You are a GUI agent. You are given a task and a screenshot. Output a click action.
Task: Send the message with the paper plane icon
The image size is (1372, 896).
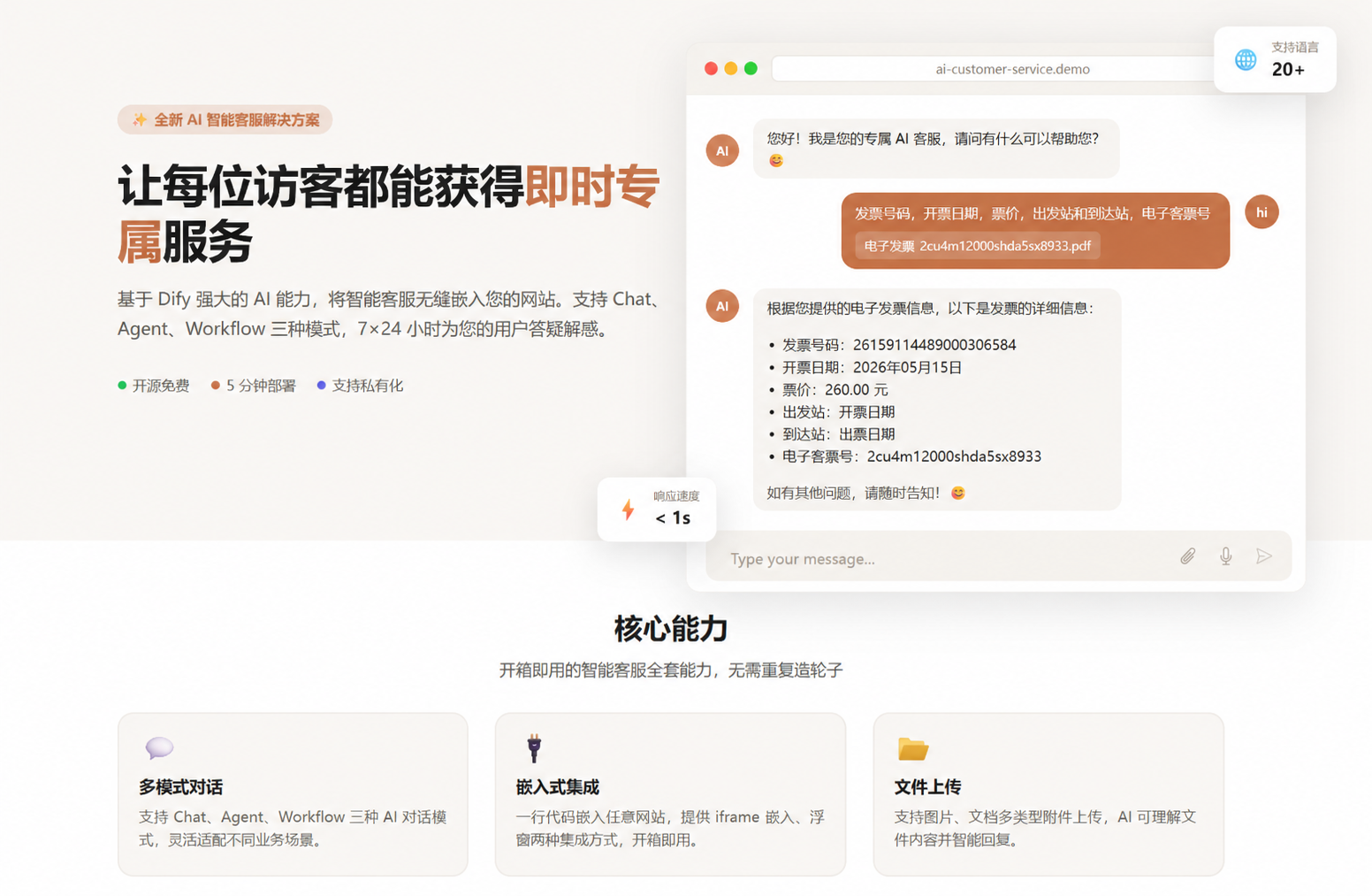click(1264, 556)
